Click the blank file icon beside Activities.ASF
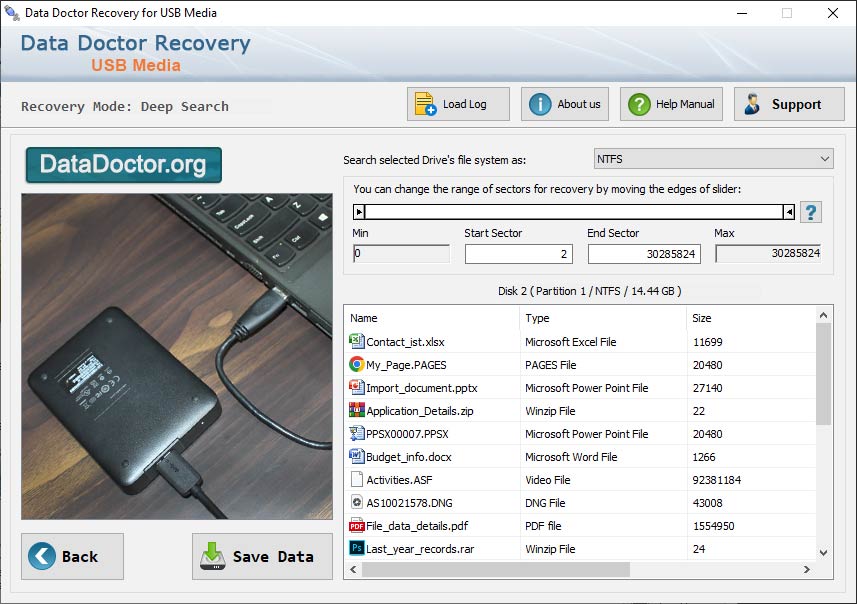857x604 pixels. pyautogui.click(x=356, y=479)
